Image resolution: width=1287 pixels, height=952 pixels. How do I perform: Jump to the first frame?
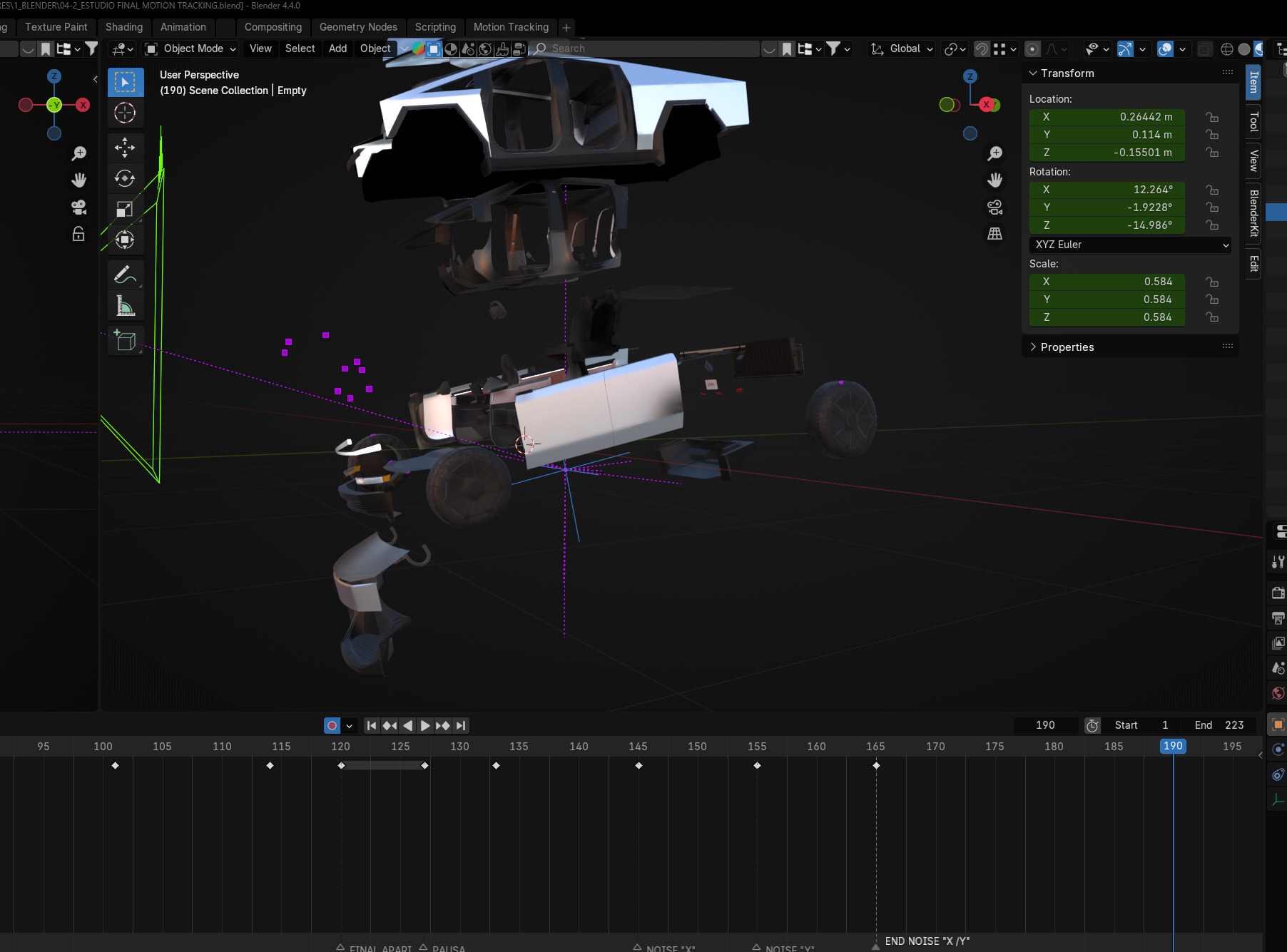[x=372, y=725]
